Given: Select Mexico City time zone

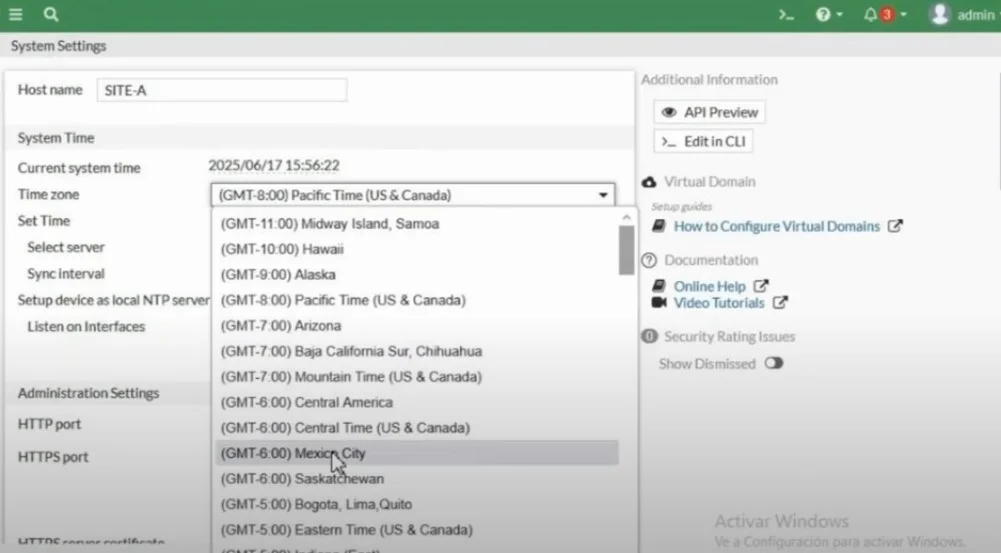Looking at the screenshot, I should tap(416, 453).
